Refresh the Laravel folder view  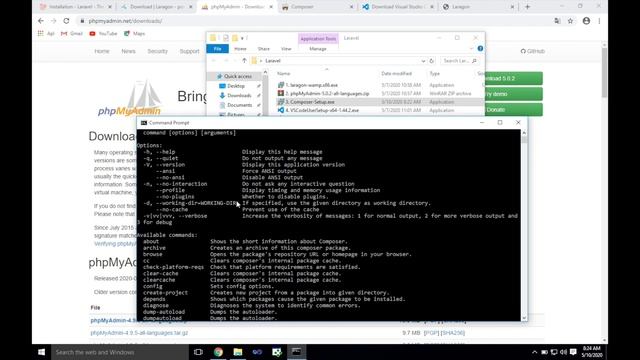click(x=431, y=60)
